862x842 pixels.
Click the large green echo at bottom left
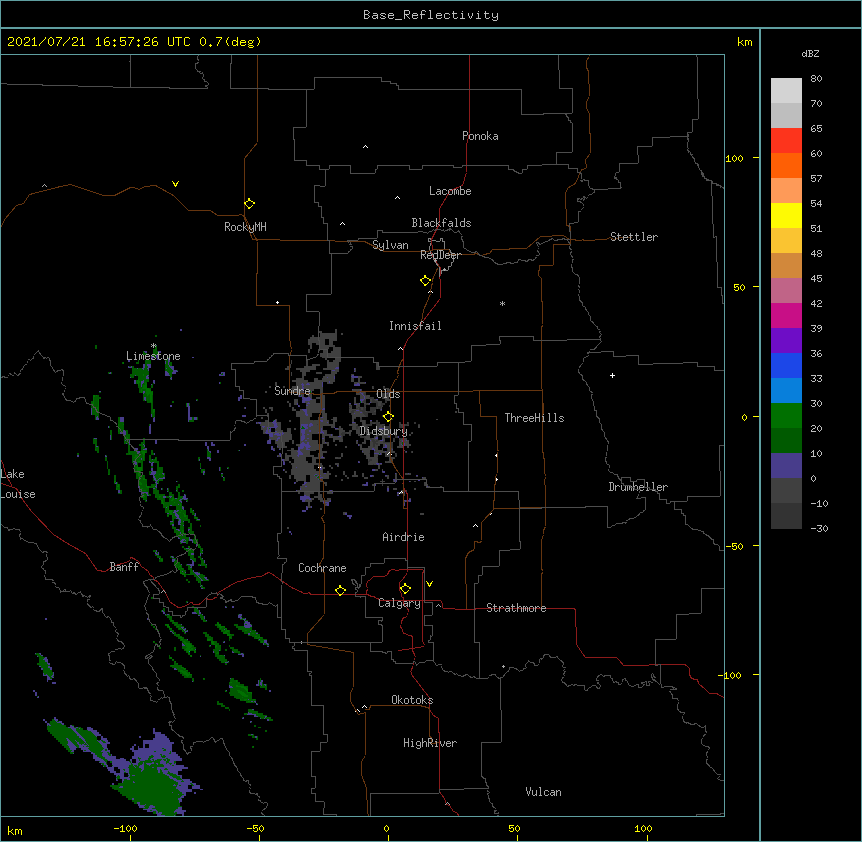click(x=151, y=783)
